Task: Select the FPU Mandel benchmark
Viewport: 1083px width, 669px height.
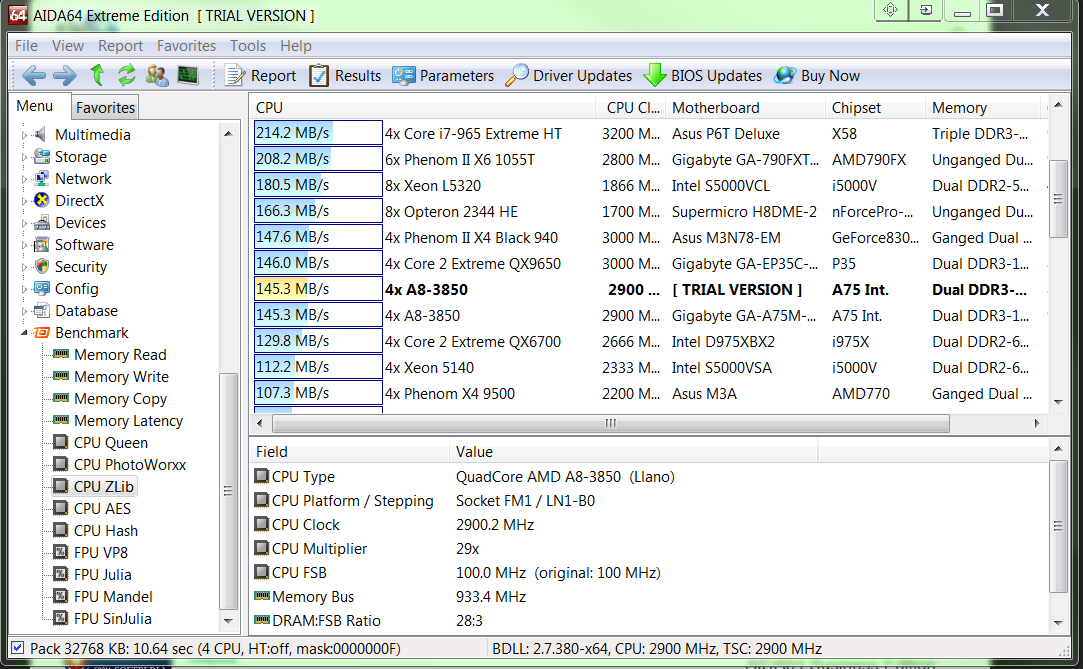Action: [113, 597]
